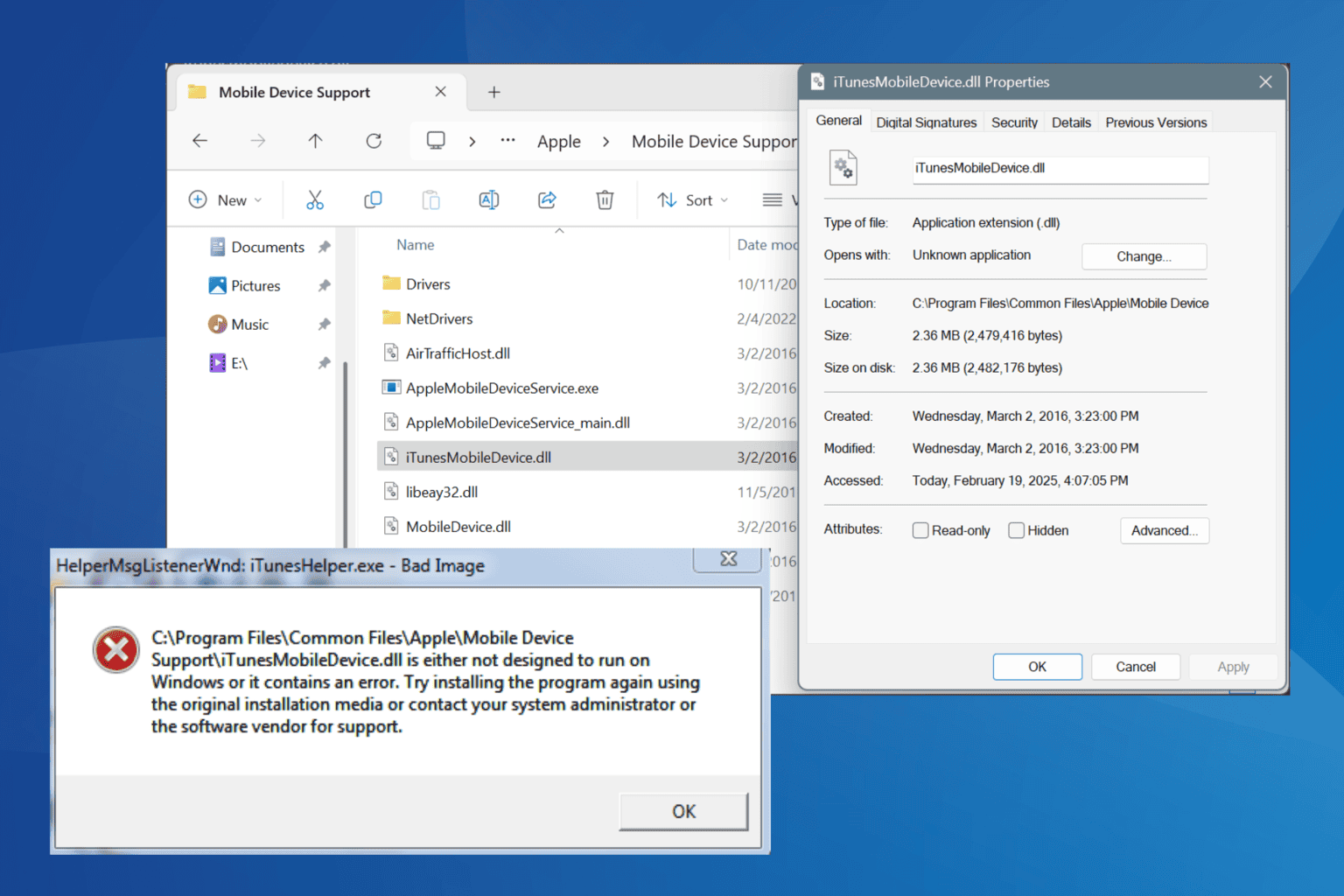Click the AppleMobileDeviceService.exe file icon
This screenshot has width=1344, height=896.
pyautogui.click(x=392, y=388)
